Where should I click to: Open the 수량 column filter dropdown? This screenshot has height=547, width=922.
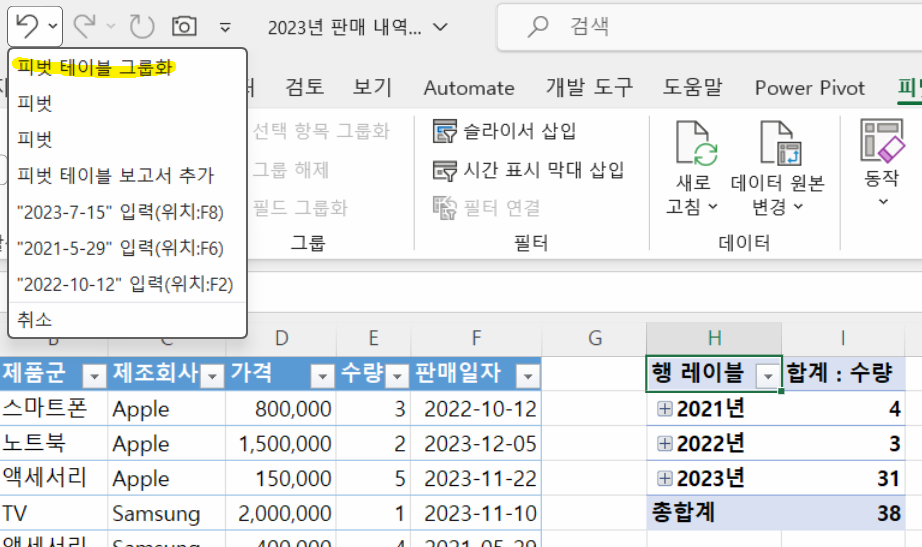click(x=397, y=375)
